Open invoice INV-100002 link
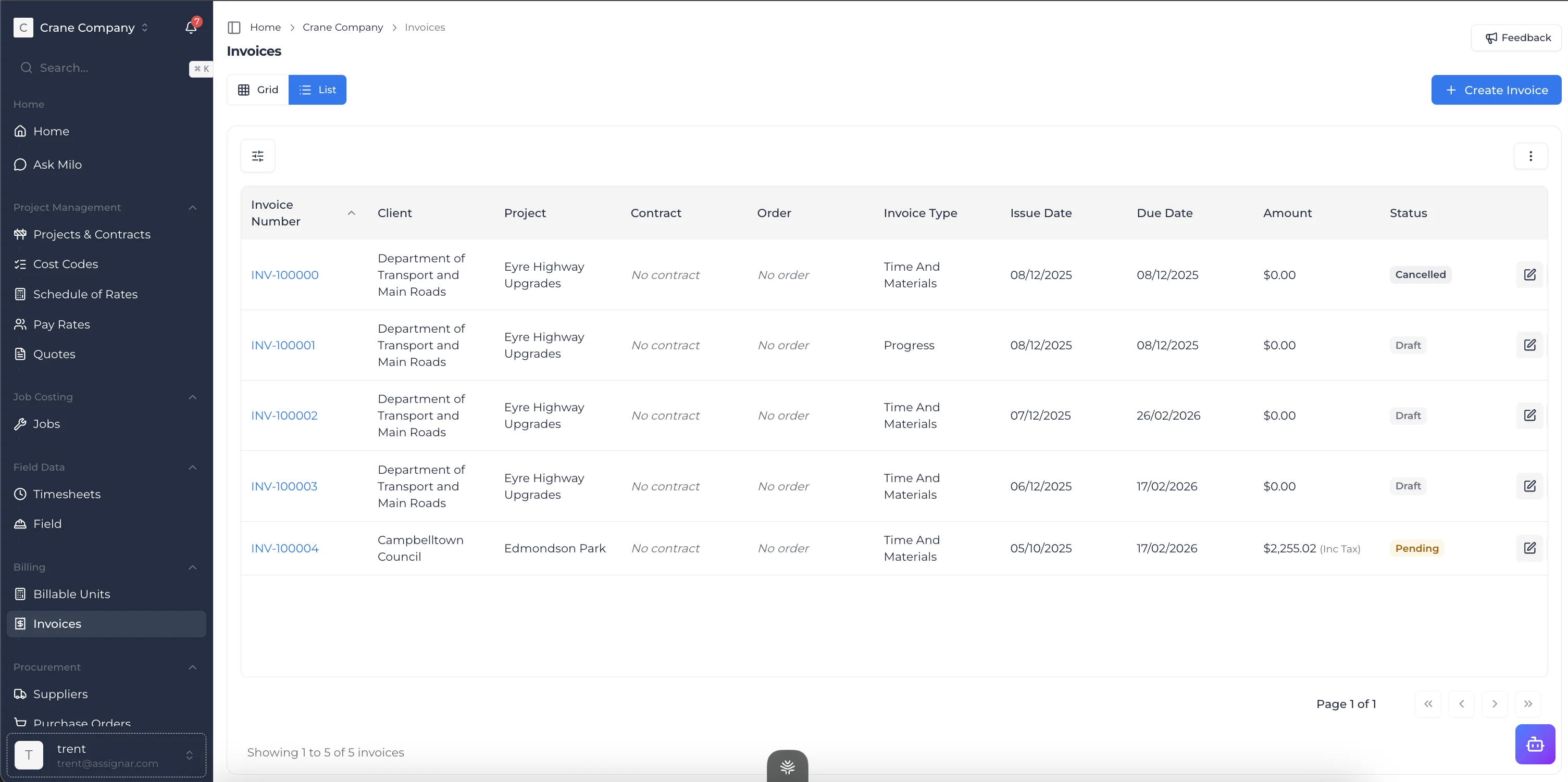The height and width of the screenshot is (782, 1568). pyautogui.click(x=284, y=415)
